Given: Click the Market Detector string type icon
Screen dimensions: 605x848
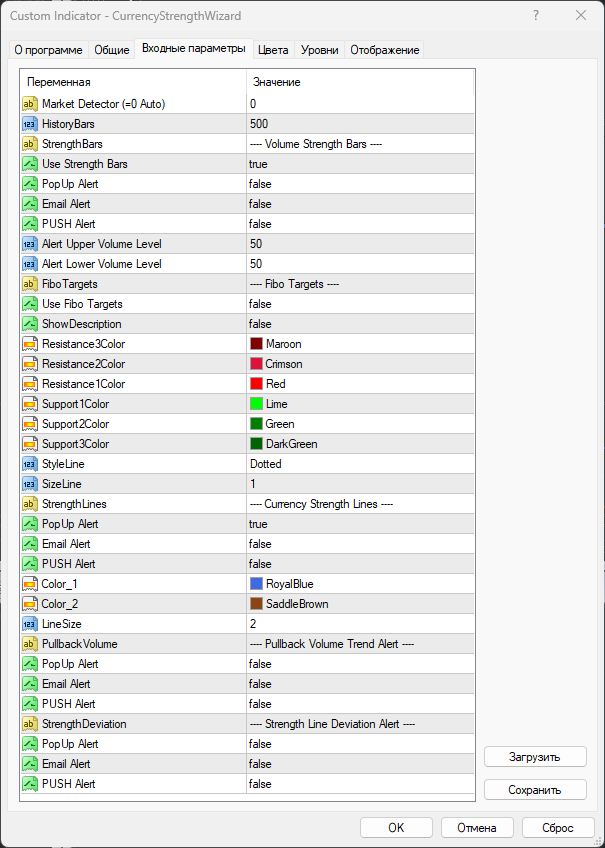Looking at the screenshot, I should 29,104.
